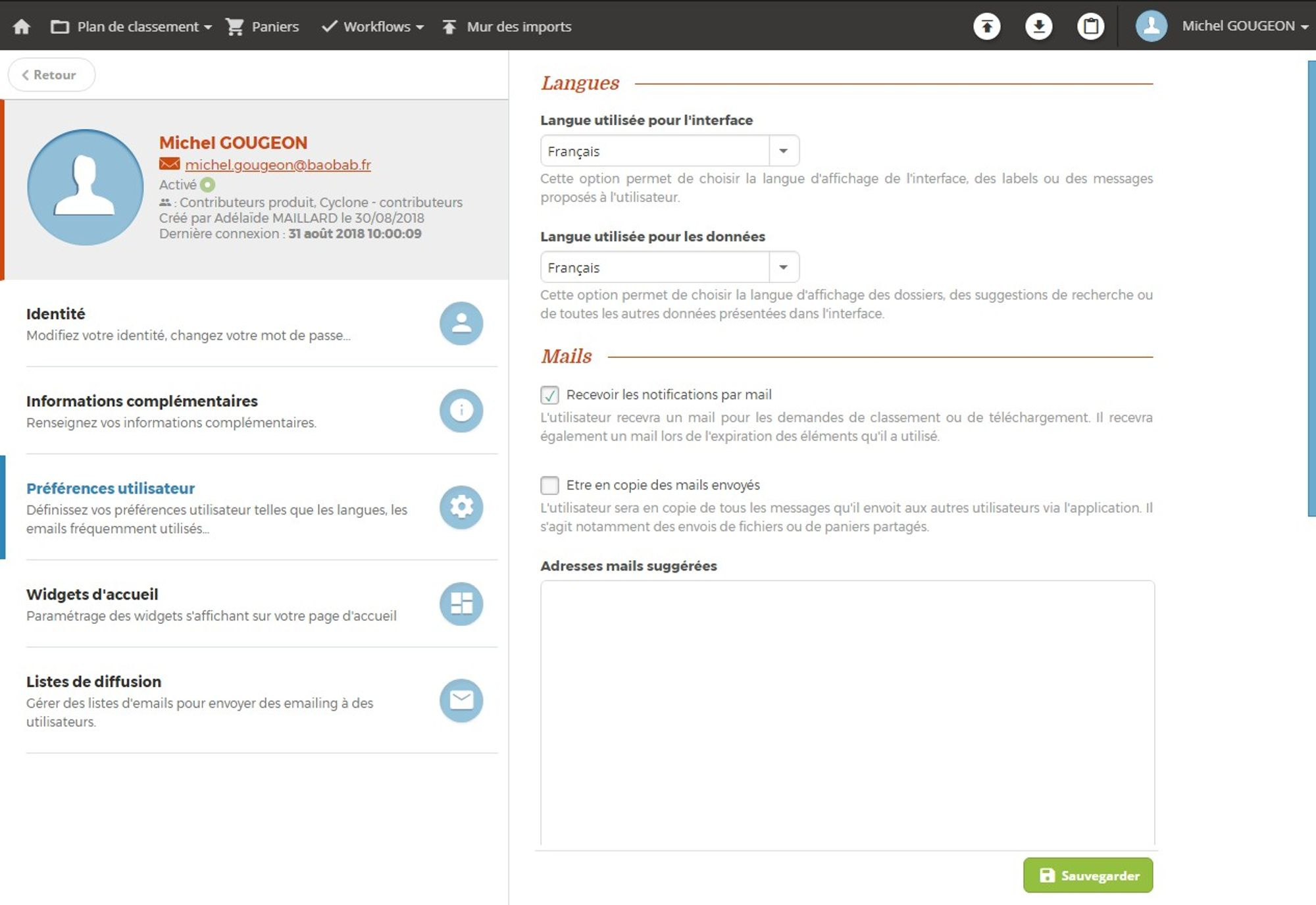Screen dimensions: 1316x905
Task: Click the large profile picture
Action: click(86, 188)
